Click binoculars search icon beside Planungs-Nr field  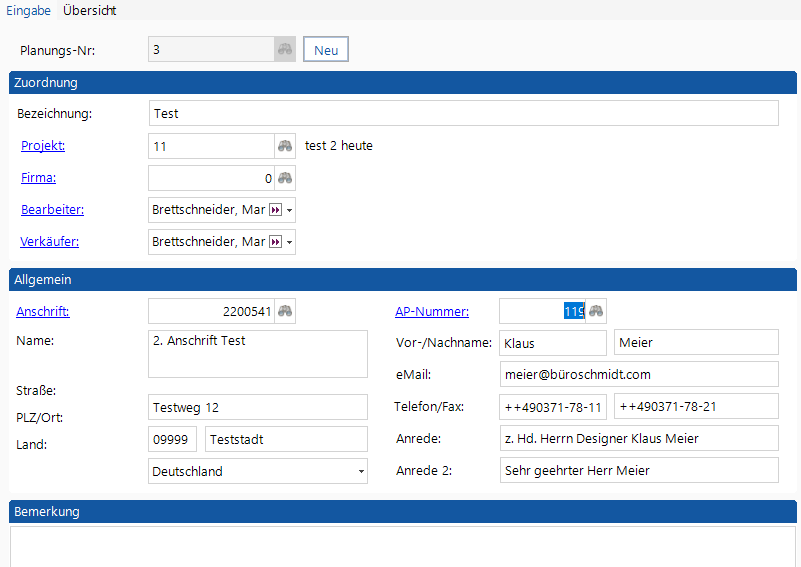click(285, 50)
